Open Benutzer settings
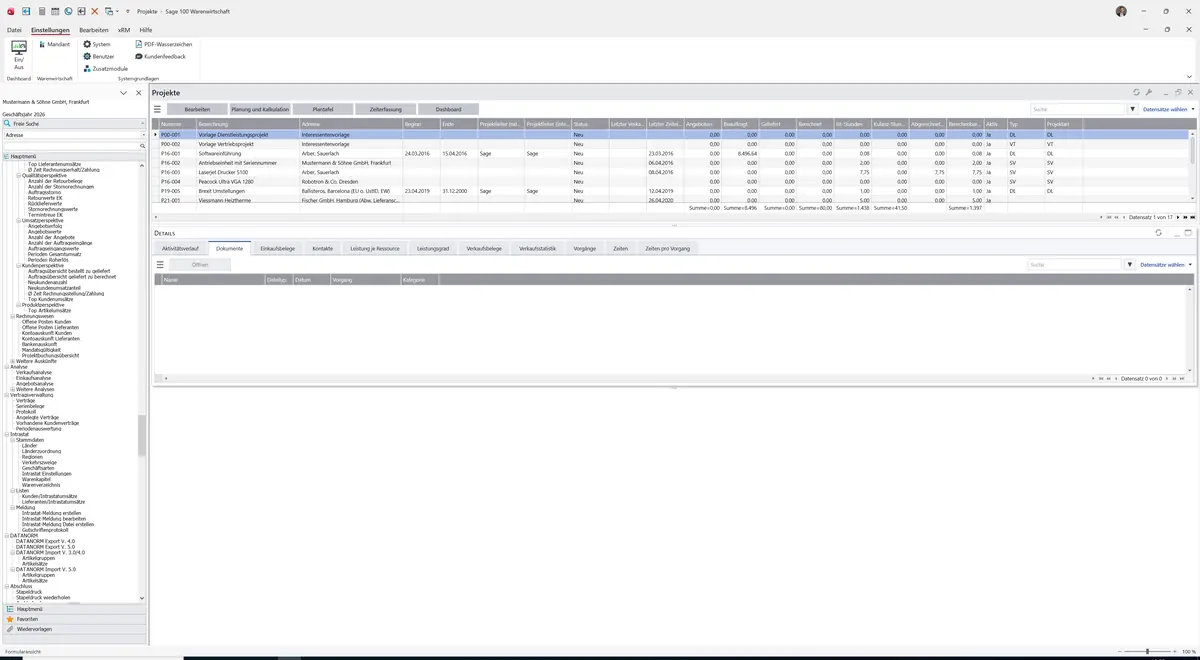Screen dimensions: 1200x660 [x=98, y=56]
